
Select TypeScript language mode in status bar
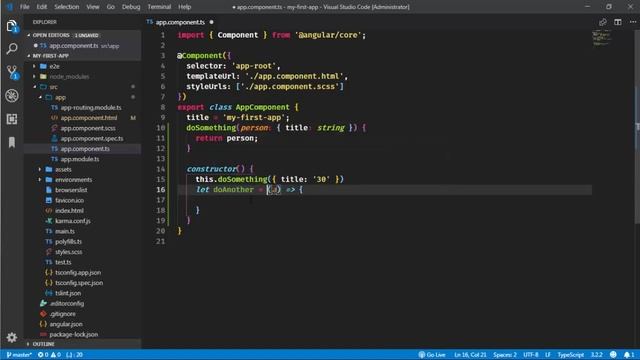click(x=571, y=355)
